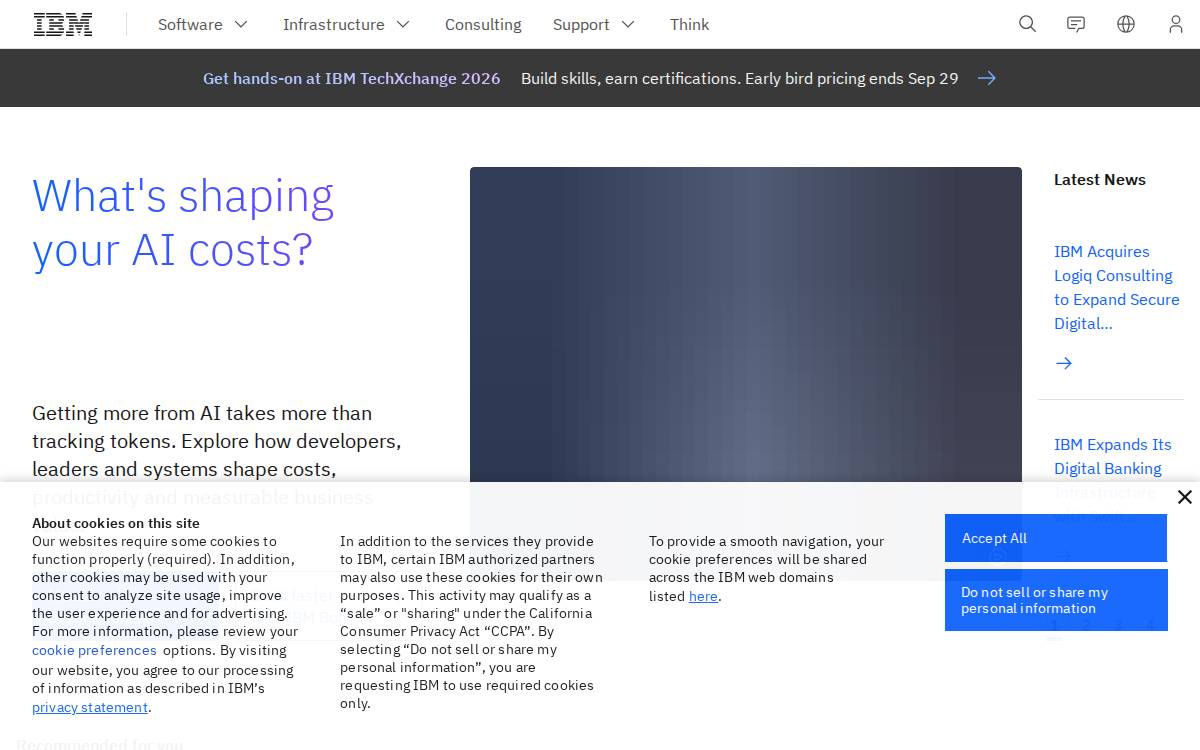This screenshot has height=750, width=1200.
Task: Click the Latest News heading
Action: [x=1100, y=180]
